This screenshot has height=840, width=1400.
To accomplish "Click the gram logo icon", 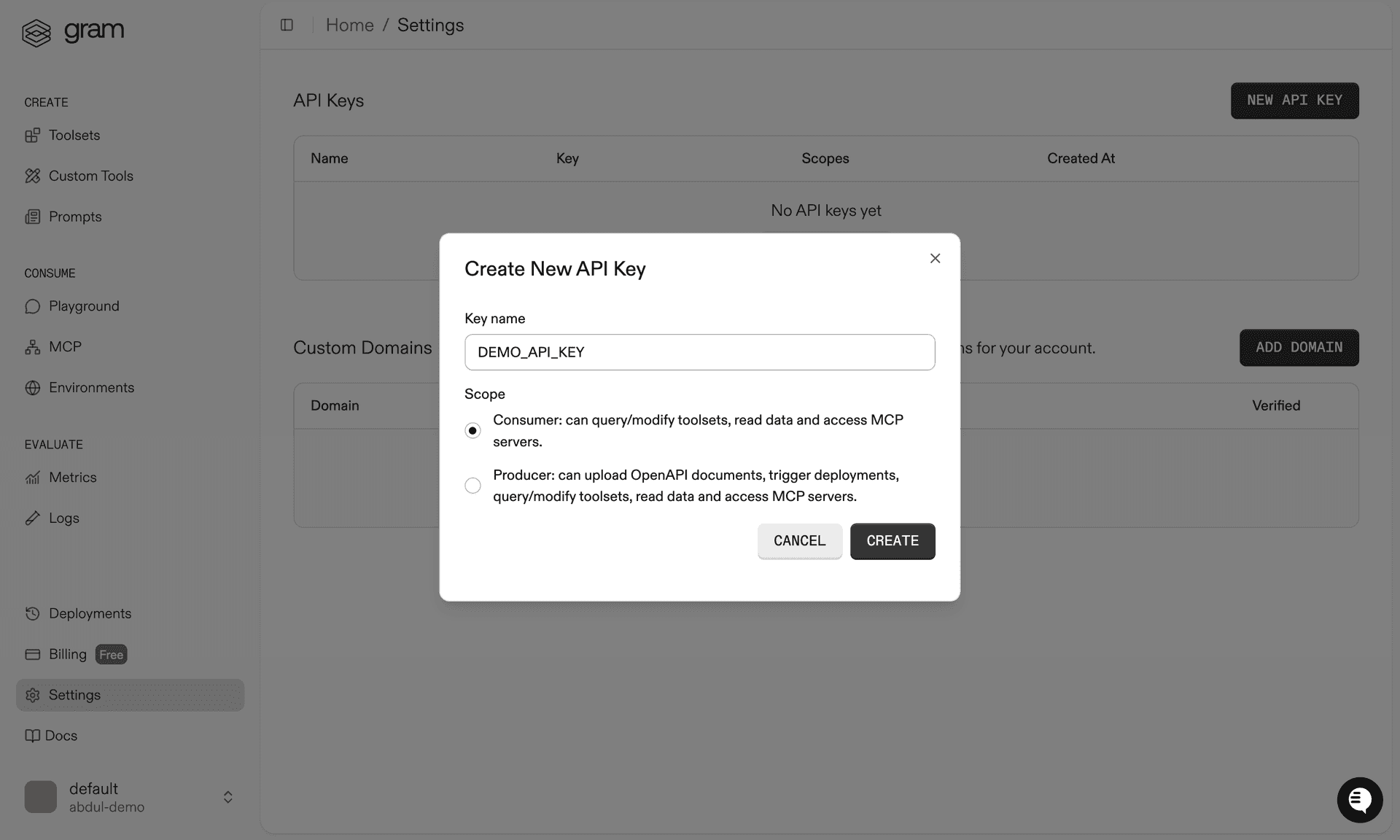I will click(x=37, y=32).
